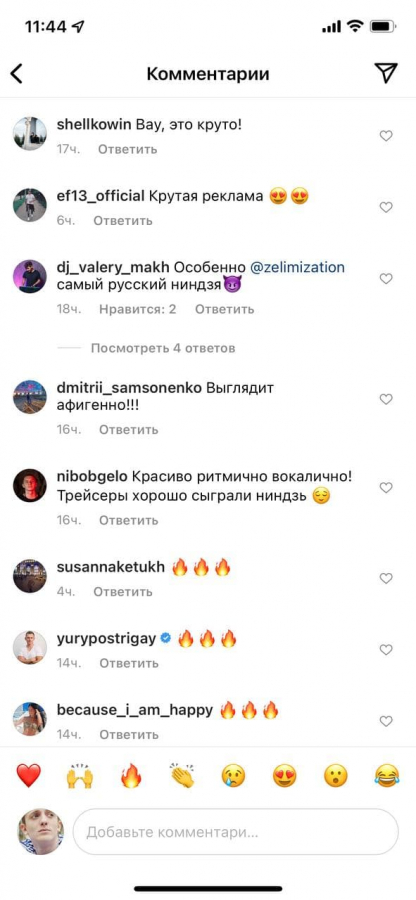Insert the laughing tears quick emoji
The image size is (416, 900).
tap(386, 776)
